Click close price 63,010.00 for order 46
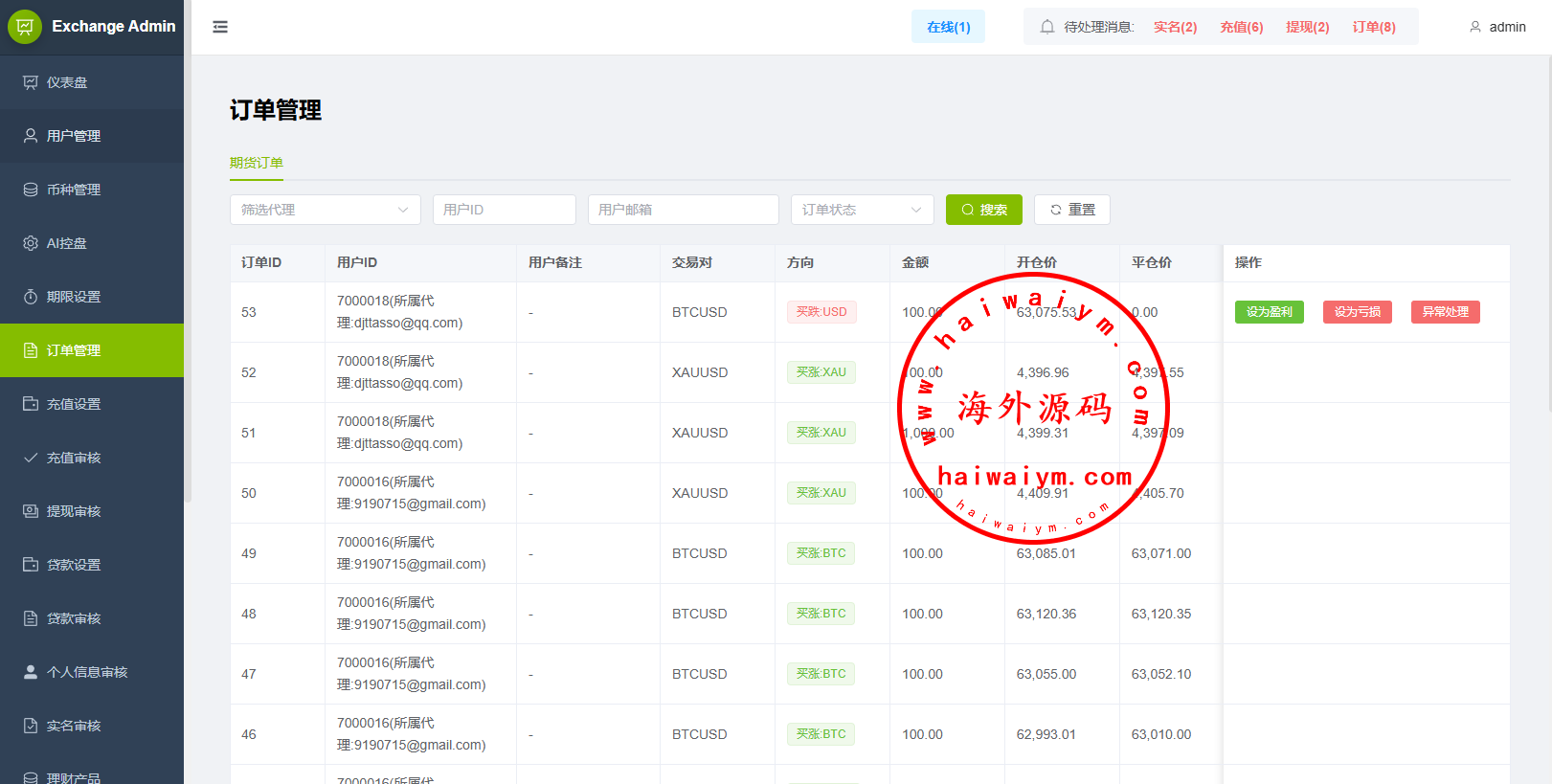Viewport: 1552px width, 784px height. pos(1161,734)
